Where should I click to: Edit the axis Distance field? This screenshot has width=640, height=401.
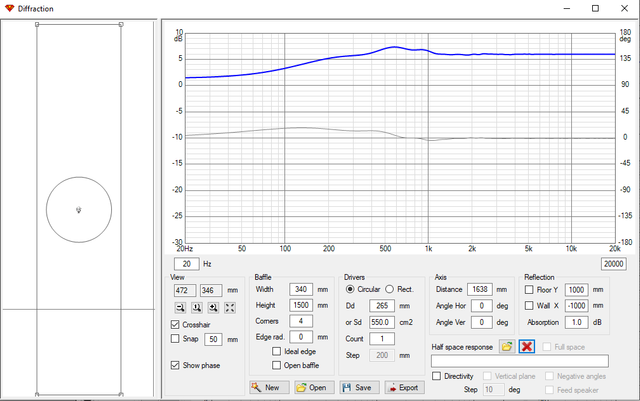[x=480, y=290]
